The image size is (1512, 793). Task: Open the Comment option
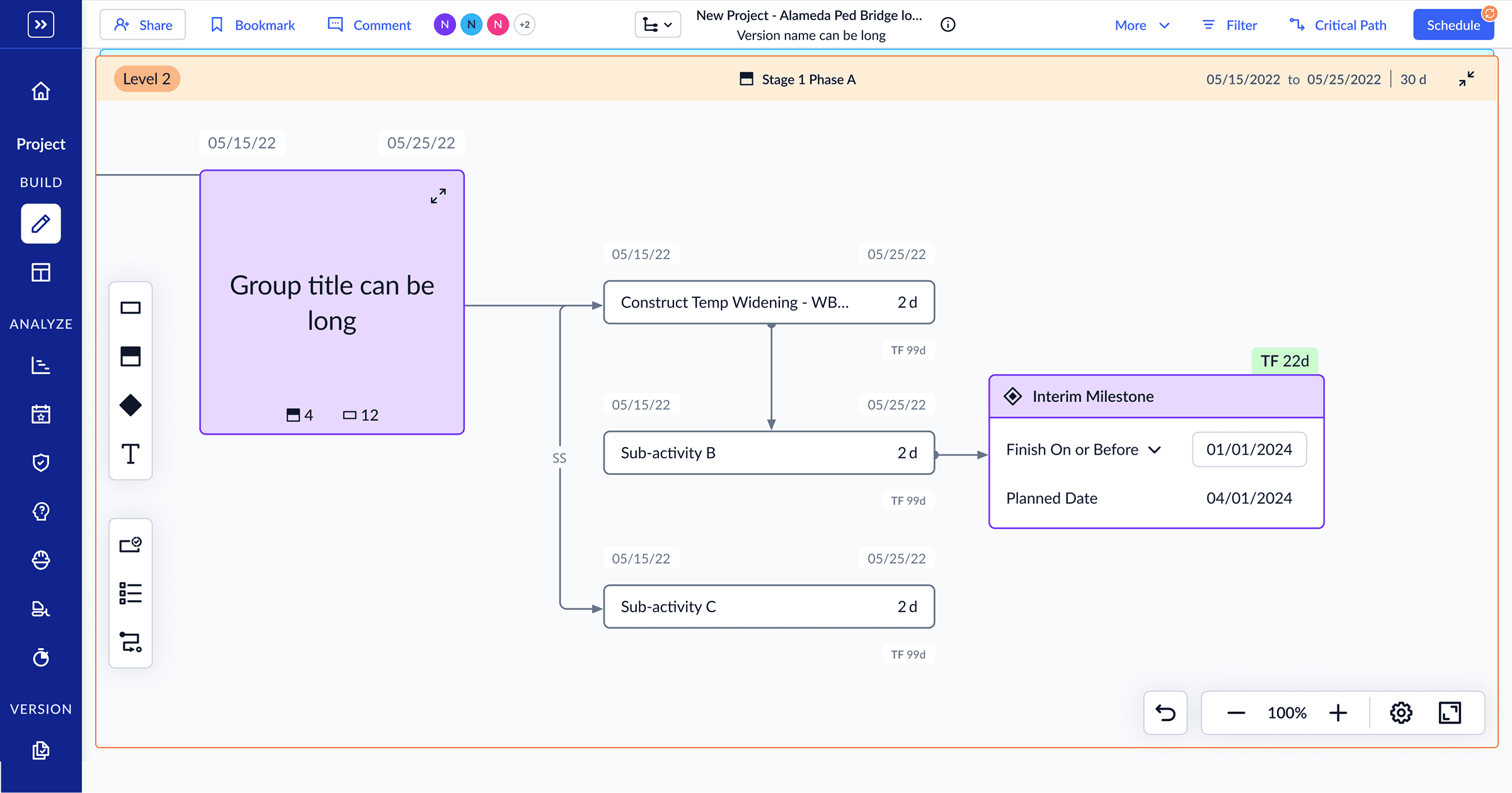pyautogui.click(x=369, y=25)
